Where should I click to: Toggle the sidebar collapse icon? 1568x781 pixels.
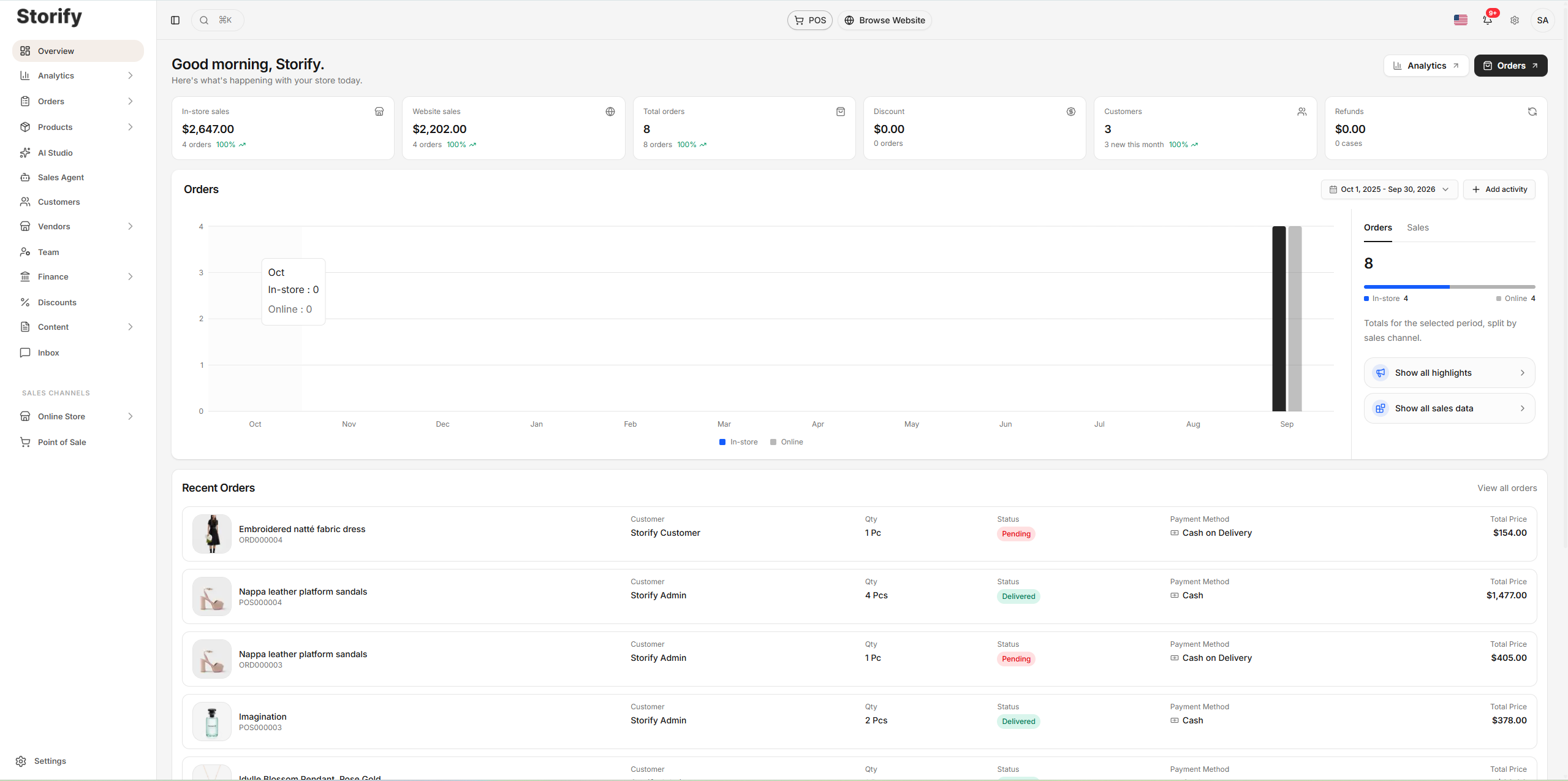coord(175,20)
